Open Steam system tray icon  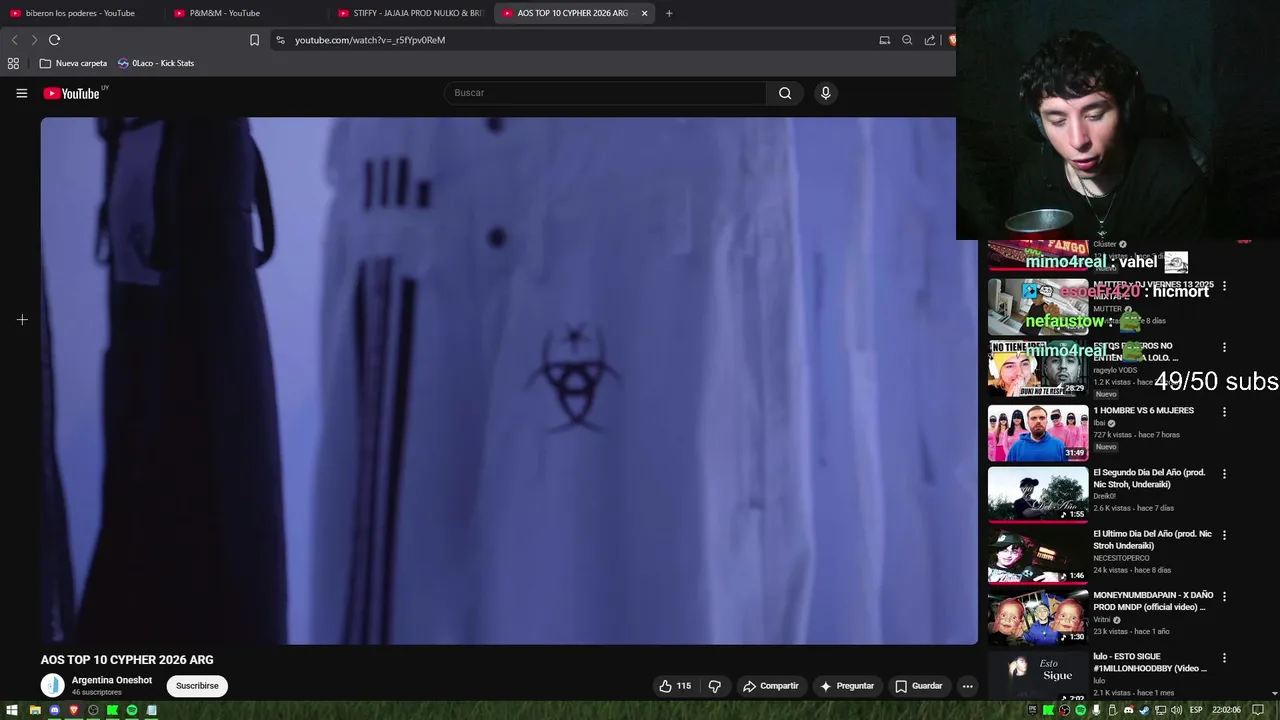[x=1144, y=710]
